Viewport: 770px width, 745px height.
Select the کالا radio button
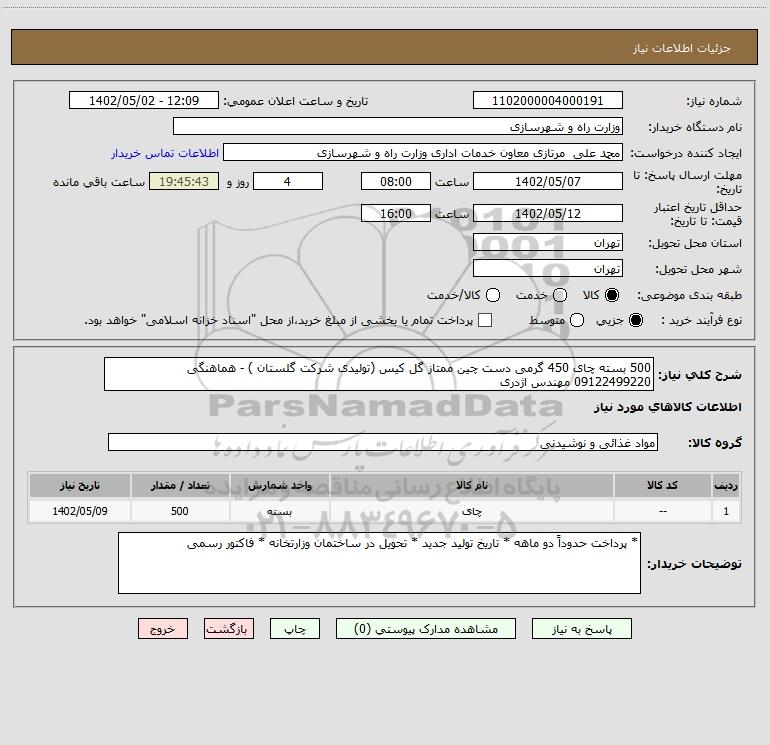[612, 295]
